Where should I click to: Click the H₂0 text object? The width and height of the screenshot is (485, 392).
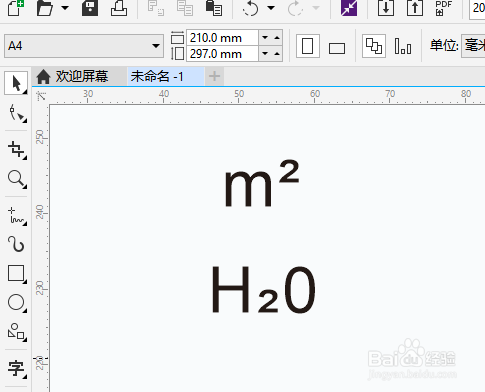click(x=263, y=290)
